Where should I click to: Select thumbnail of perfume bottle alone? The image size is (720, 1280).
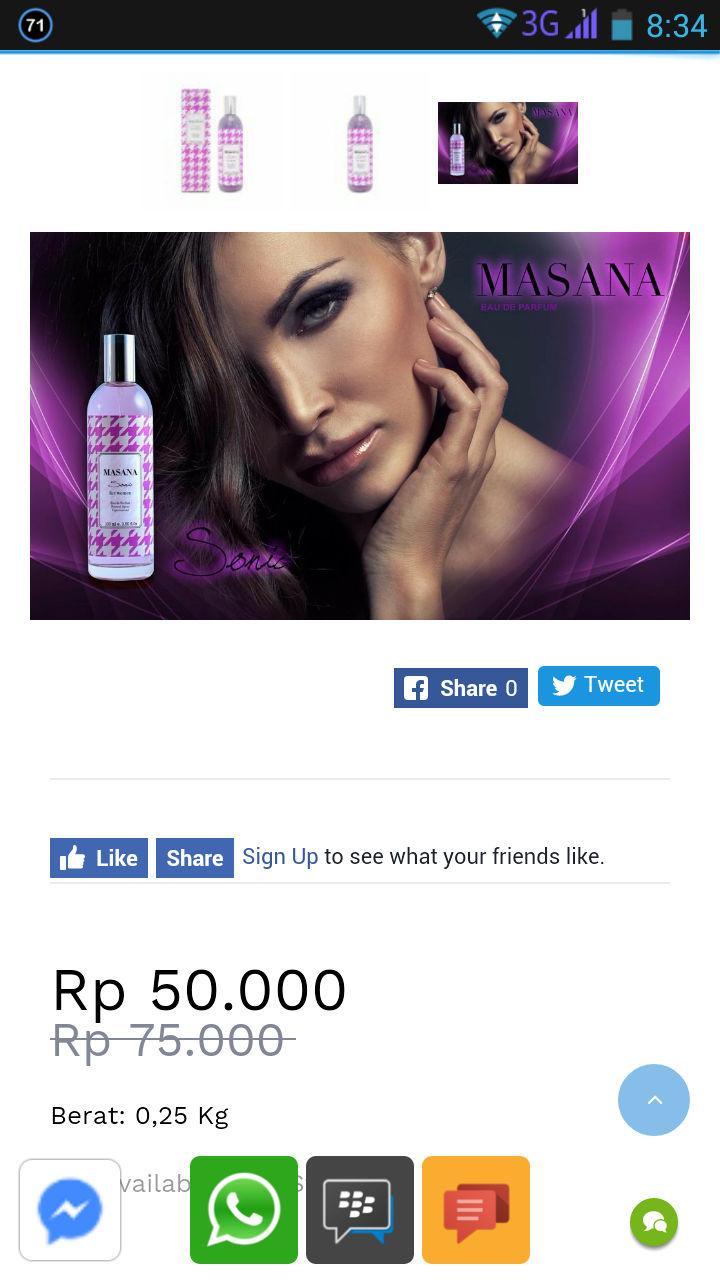(360, 141)
